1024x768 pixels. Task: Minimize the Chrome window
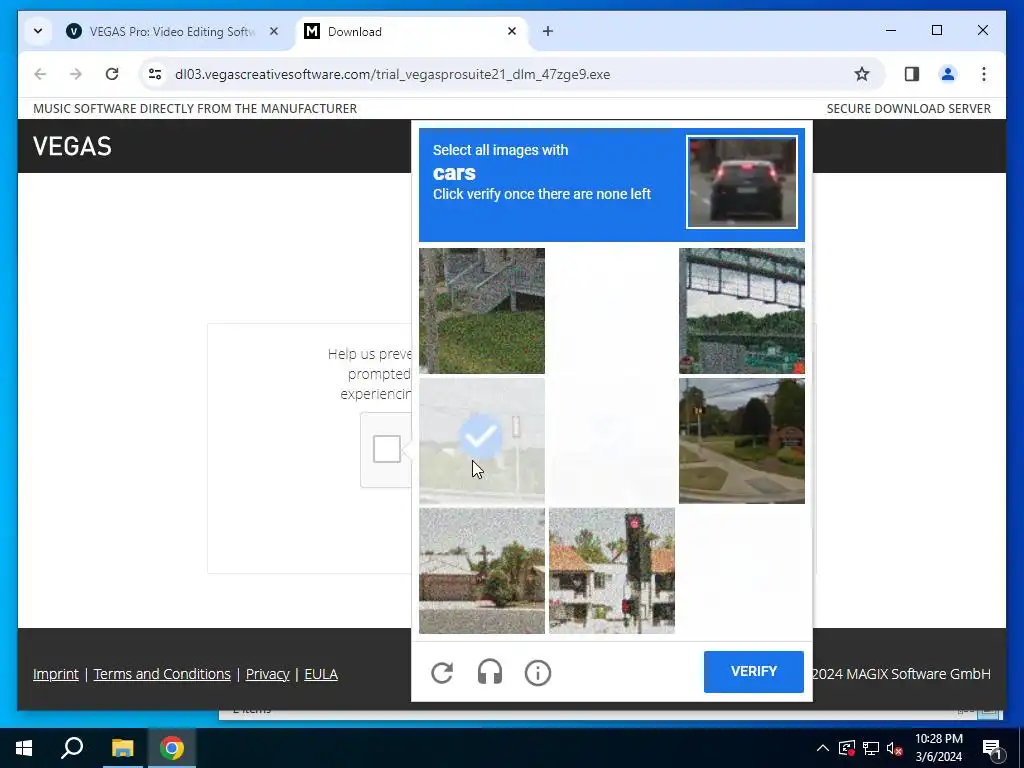891,30
